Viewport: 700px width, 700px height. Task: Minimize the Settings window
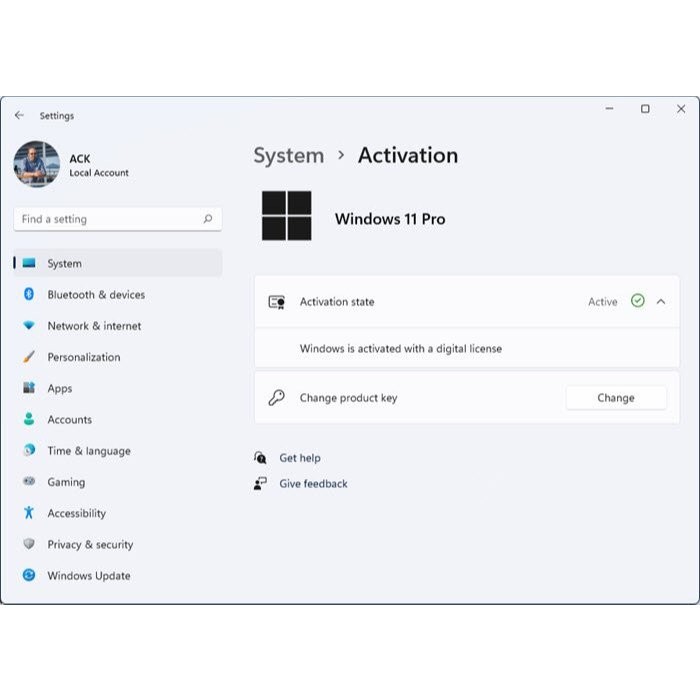point(609,108)
